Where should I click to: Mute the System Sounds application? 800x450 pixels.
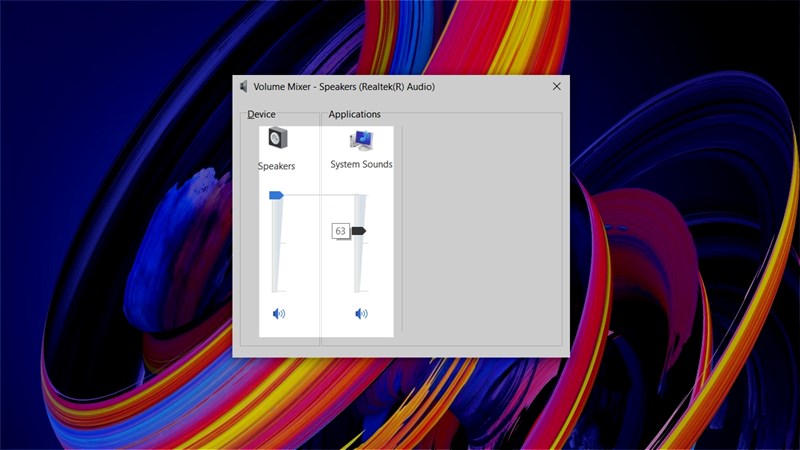coord(361,314)
